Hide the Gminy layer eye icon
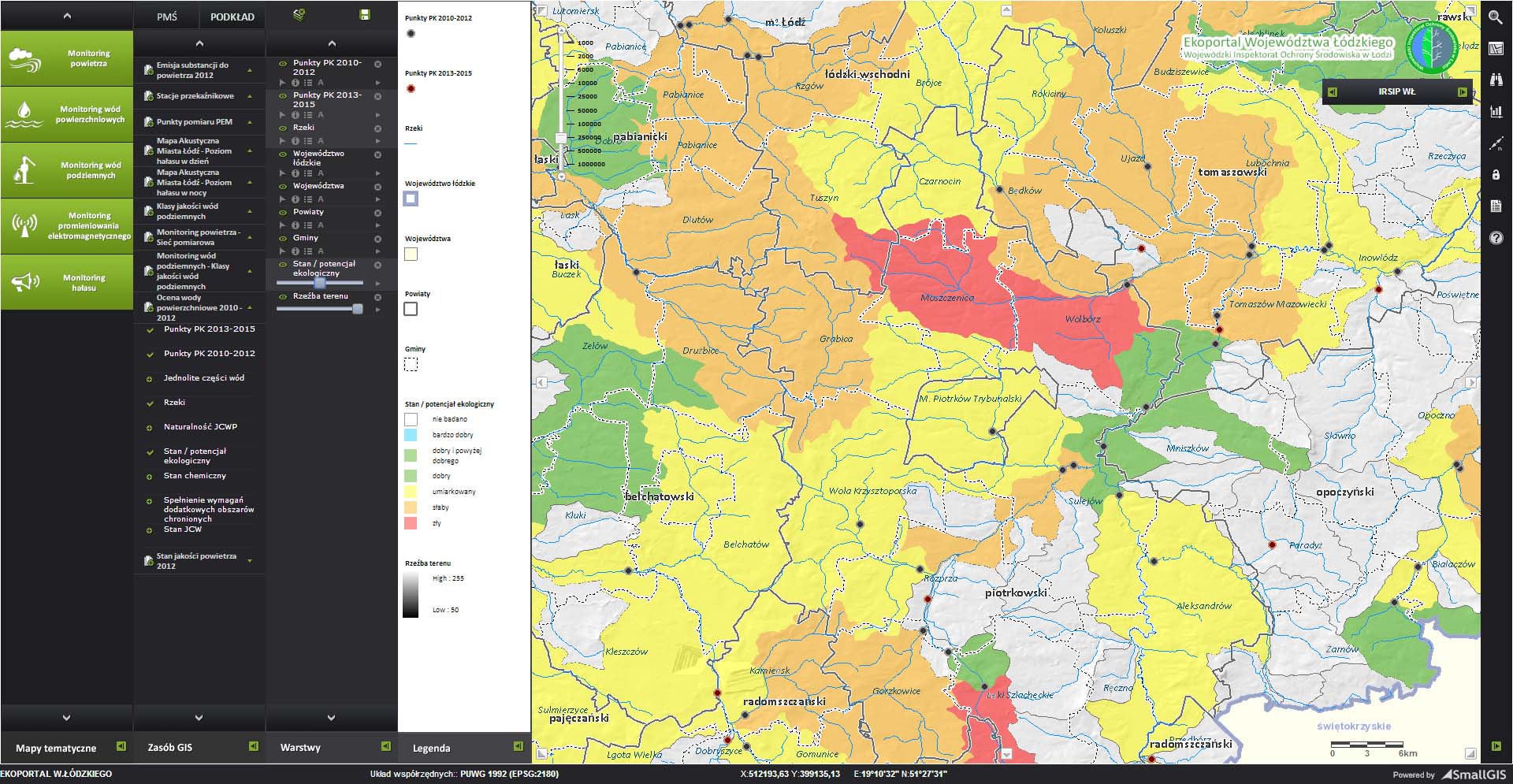 tap(283, 239)
